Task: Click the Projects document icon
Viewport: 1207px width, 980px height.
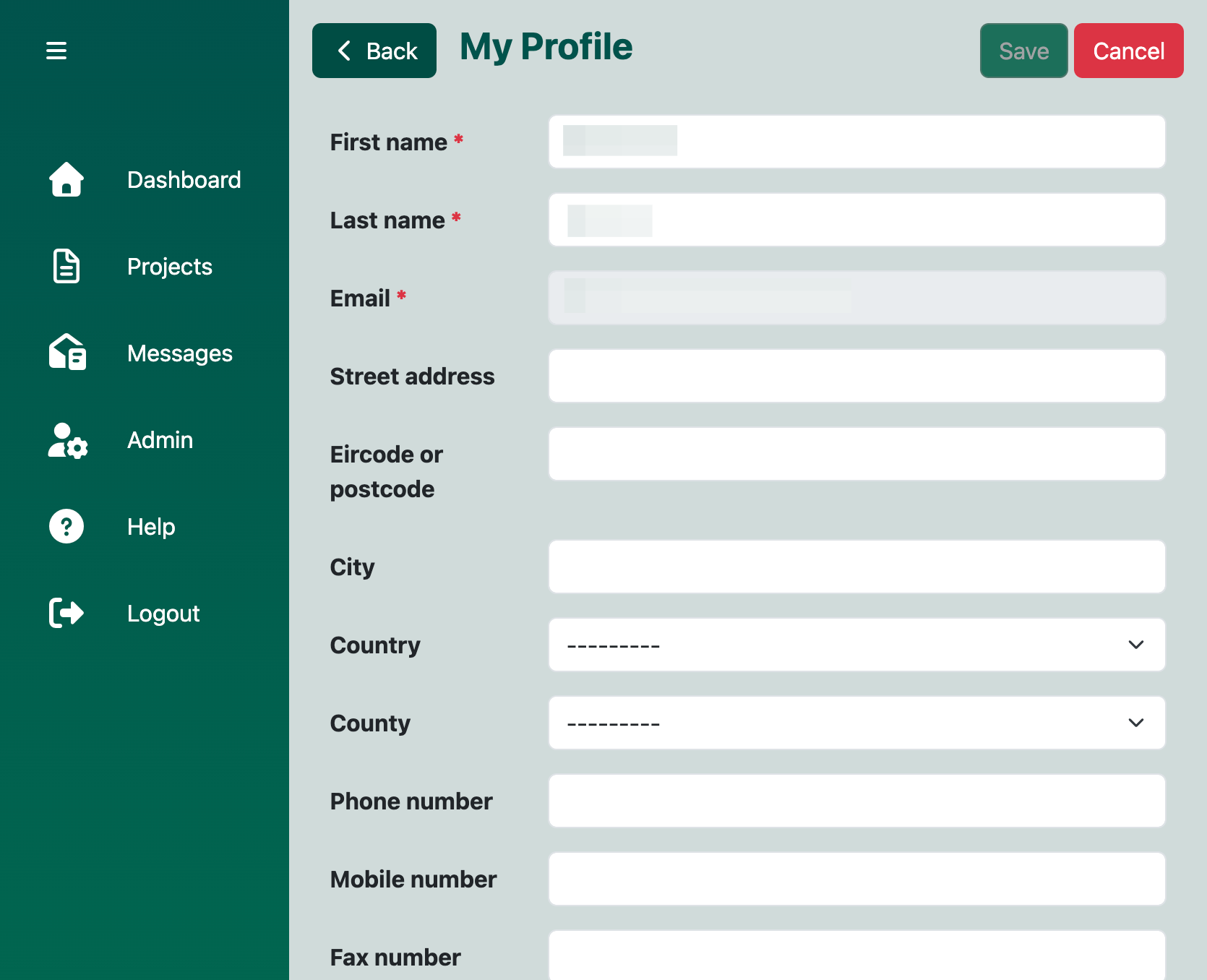Action: click(66, 266)
